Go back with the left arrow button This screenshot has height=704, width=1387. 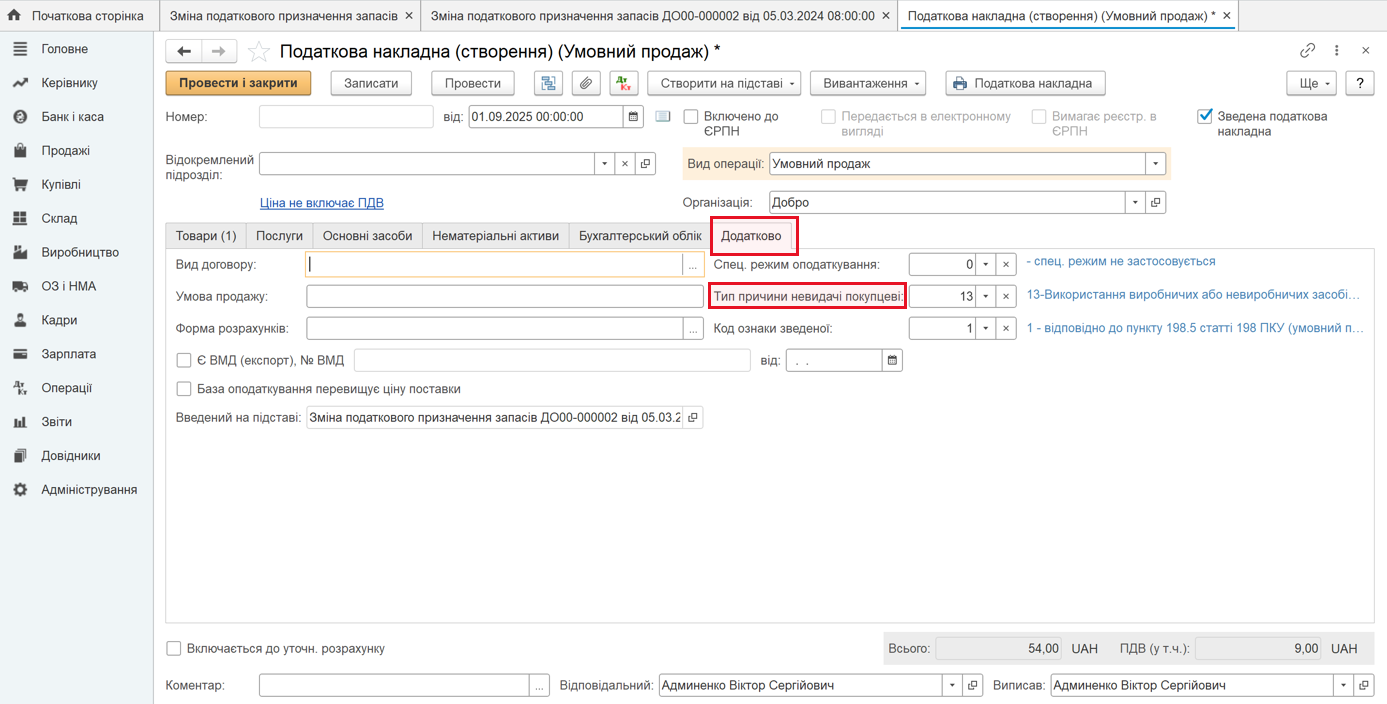click(184, 51)
